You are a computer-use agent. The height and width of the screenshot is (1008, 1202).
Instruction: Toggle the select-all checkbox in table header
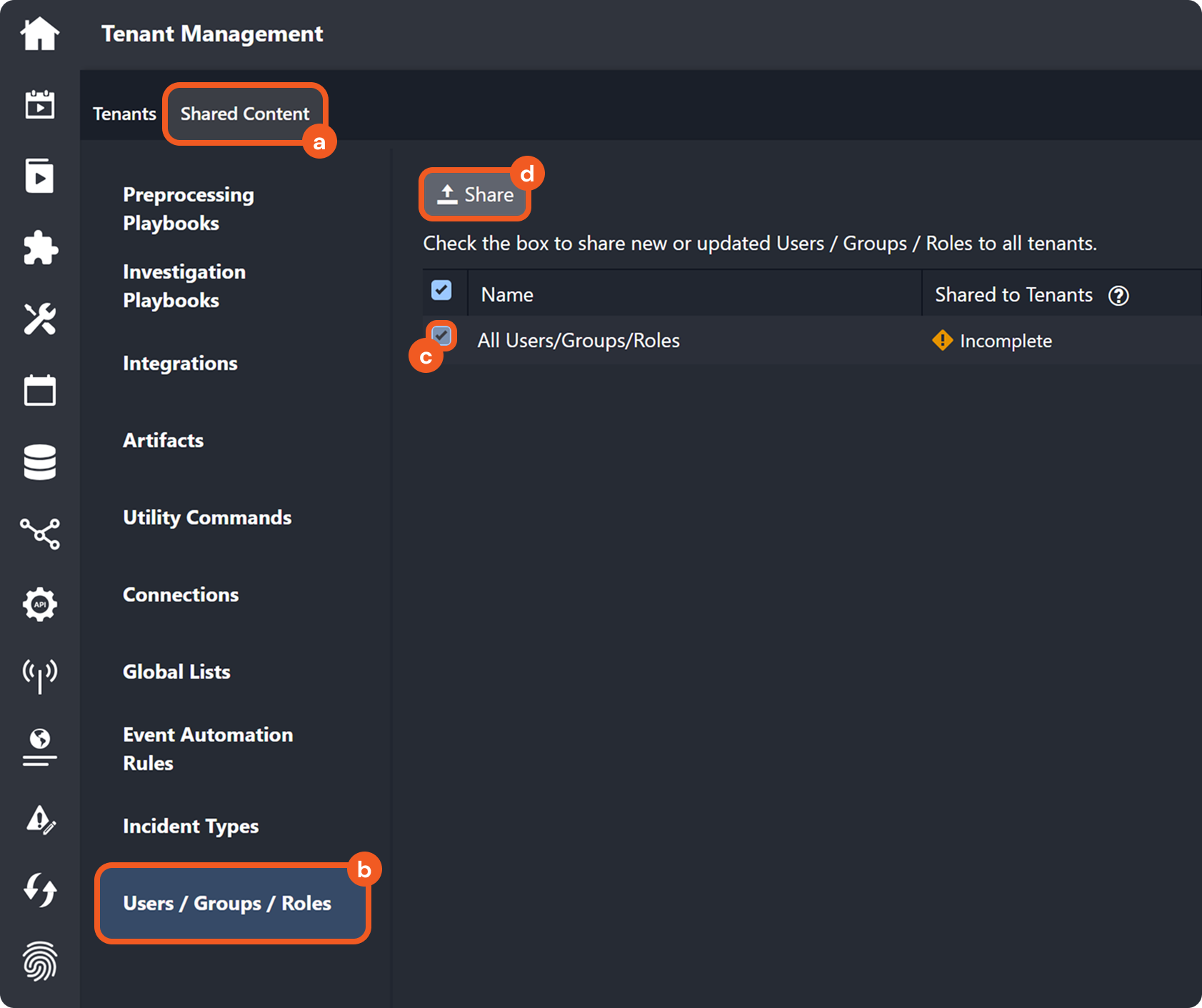[x=441, y=290]
